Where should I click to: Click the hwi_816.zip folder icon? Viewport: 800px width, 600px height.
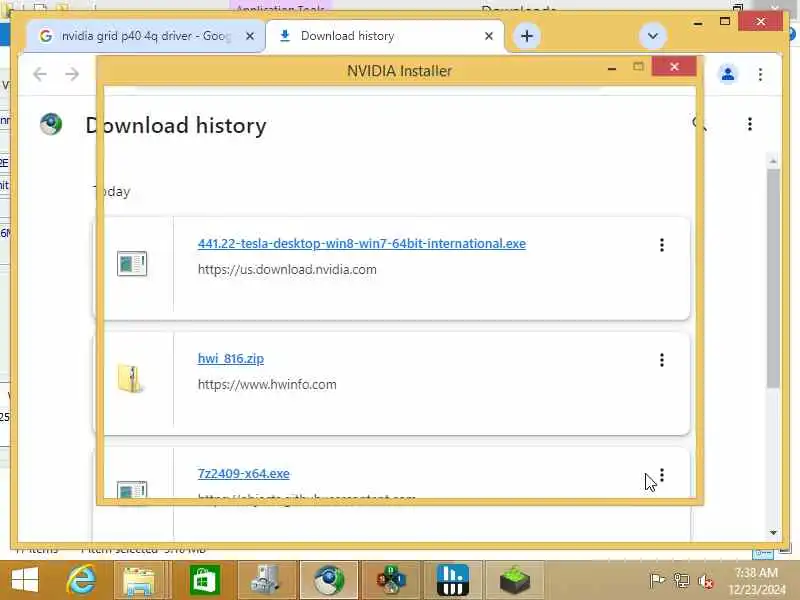click(130, 379)
